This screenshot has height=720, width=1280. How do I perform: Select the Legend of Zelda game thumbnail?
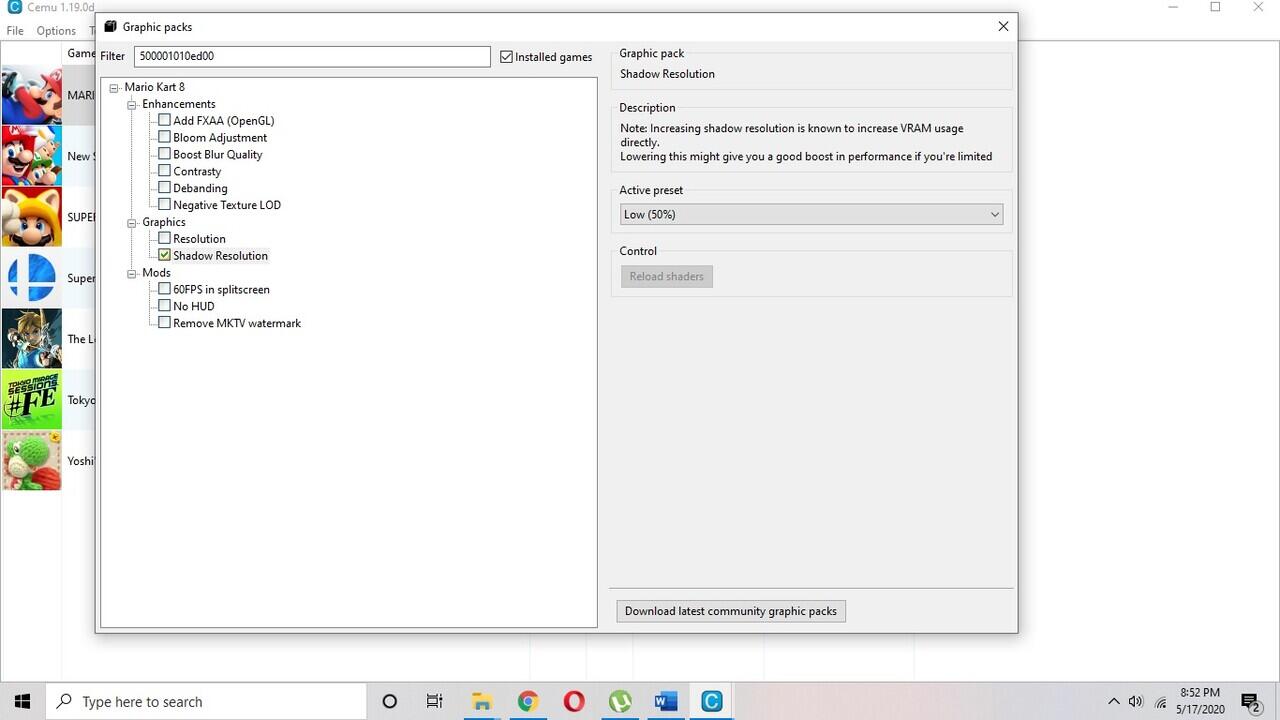31,339
